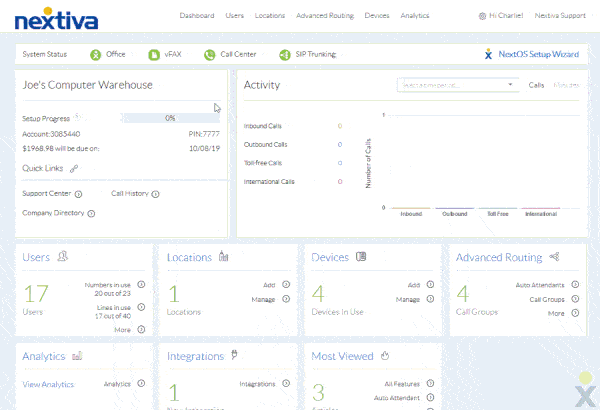Click the Nextiva logo
Image resolution: width=600 pixels, height=410 pixels.
click(x=56, y=18)
